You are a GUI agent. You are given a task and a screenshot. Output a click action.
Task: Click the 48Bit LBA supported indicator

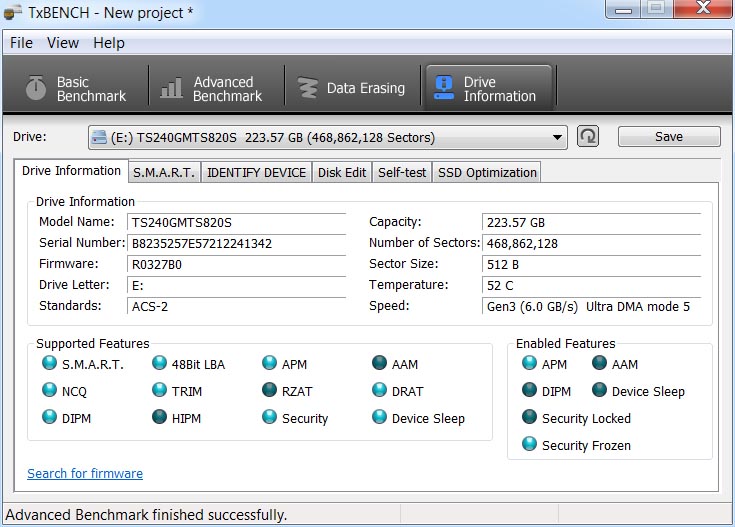pos(159,363)
